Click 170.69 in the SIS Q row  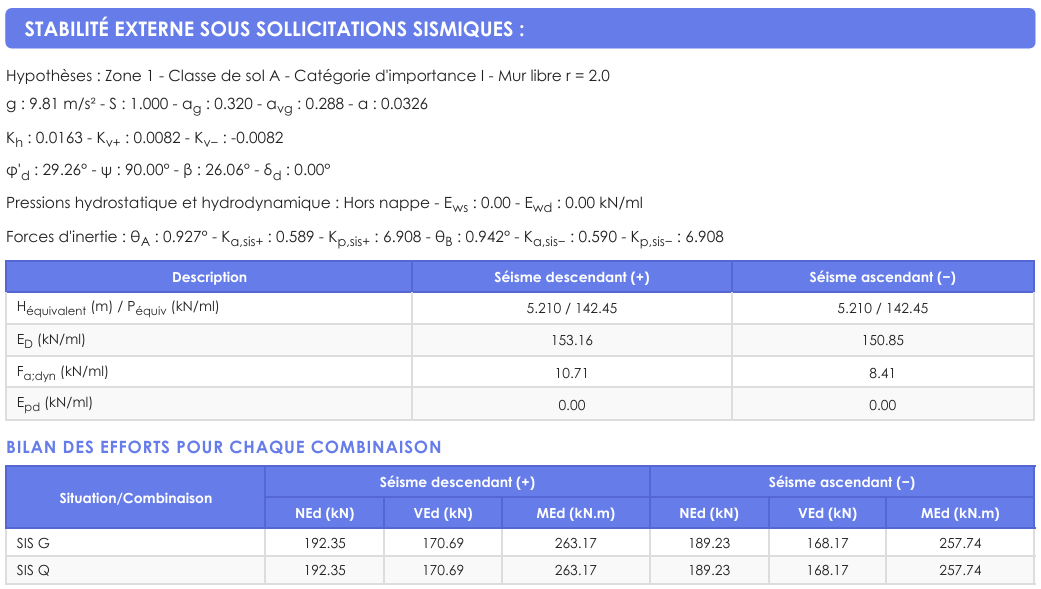(443, 570)
